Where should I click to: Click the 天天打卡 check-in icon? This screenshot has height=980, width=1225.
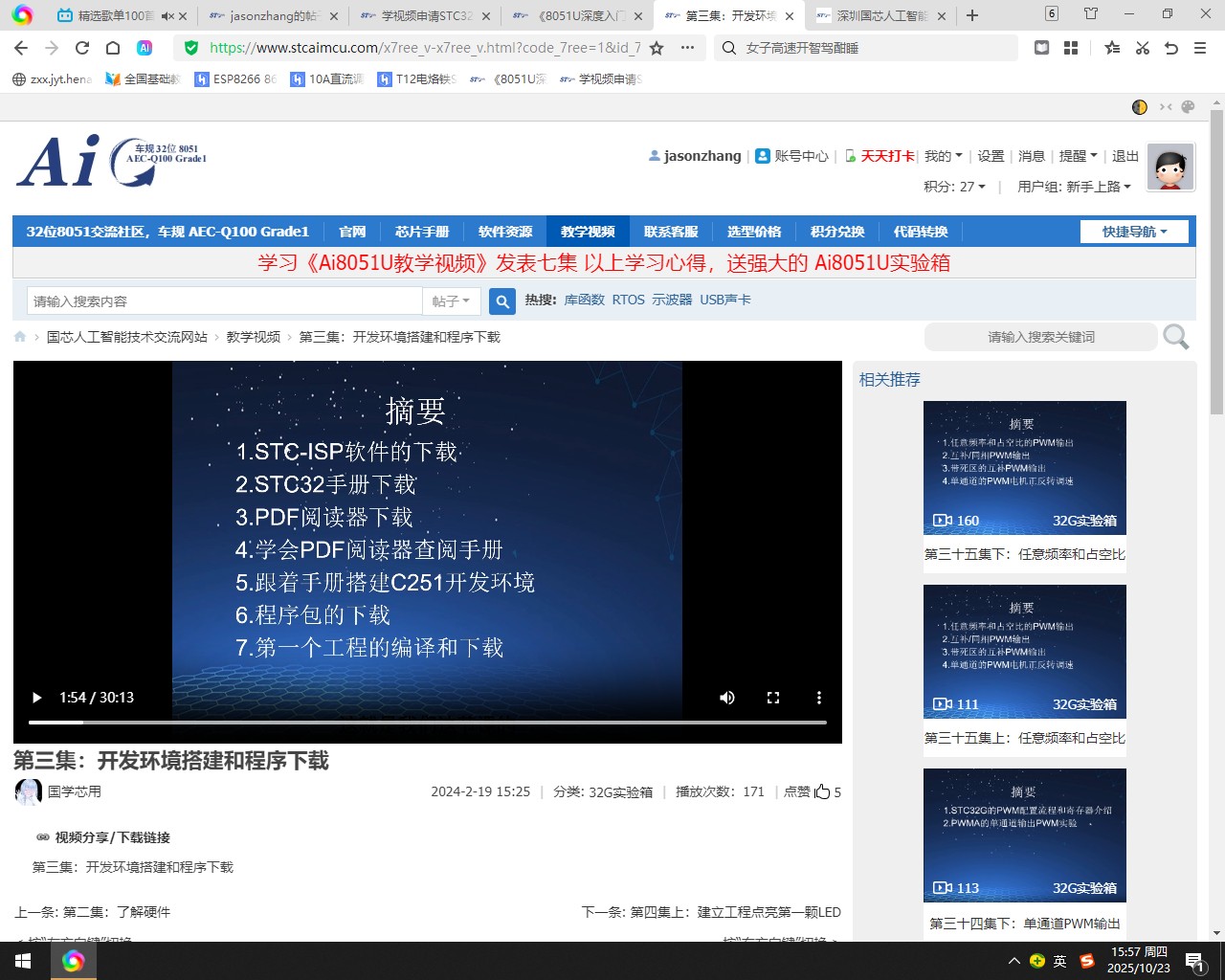(850, 155)
